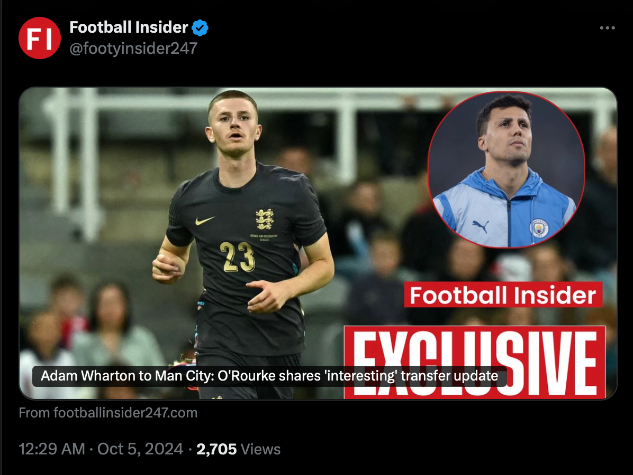Open the 2,705 Views count
633x475 pixels.
238,449
